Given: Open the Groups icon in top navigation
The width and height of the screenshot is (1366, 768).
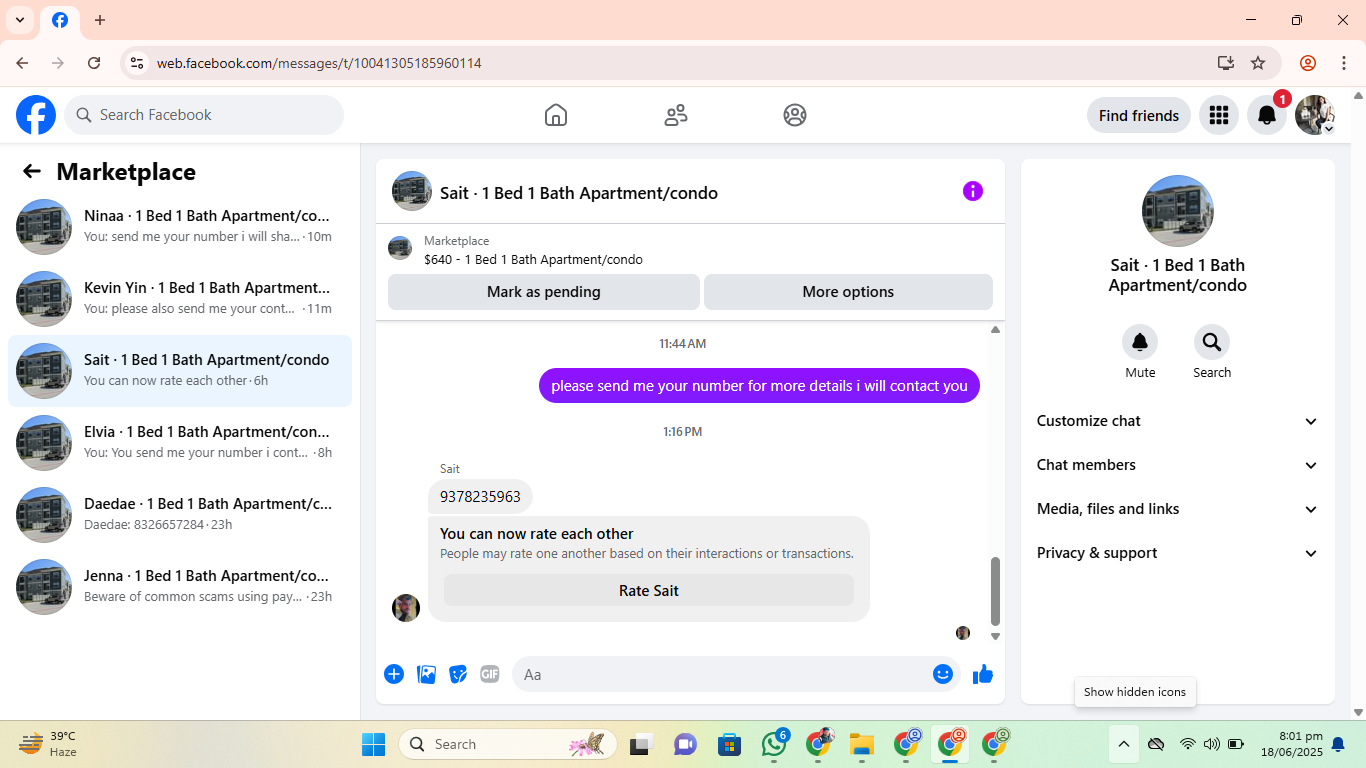Looking at the screenshot, I should tap(795, 115).
